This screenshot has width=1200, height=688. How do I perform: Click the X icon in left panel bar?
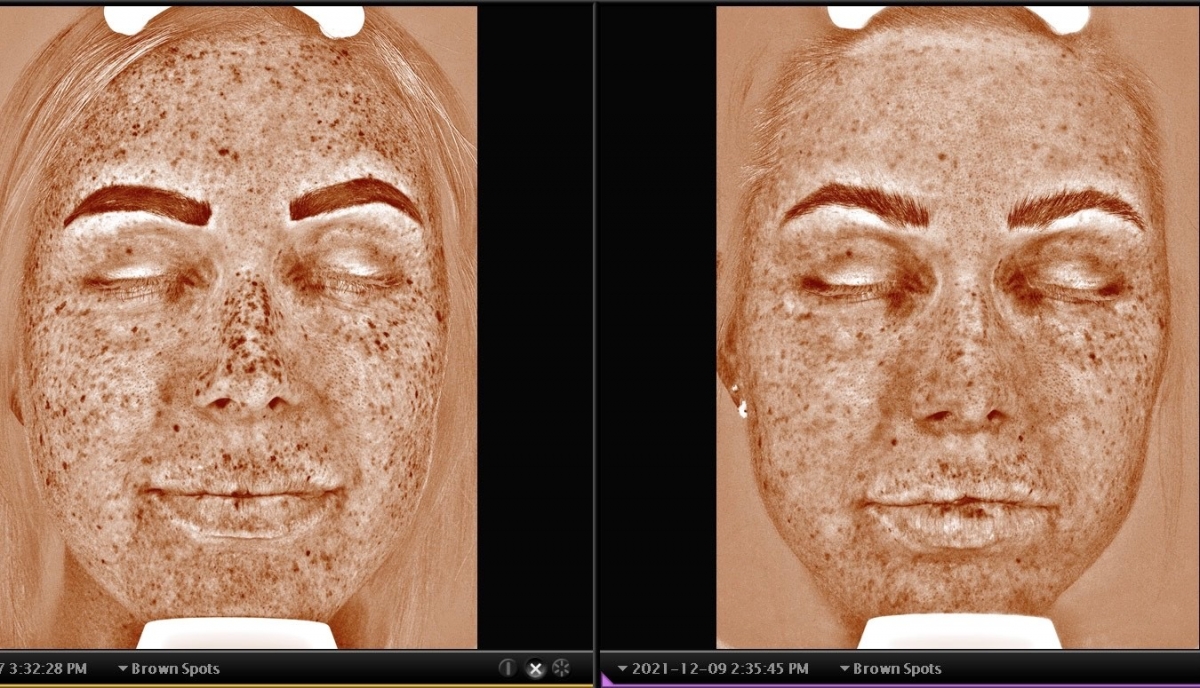point(535,668)
